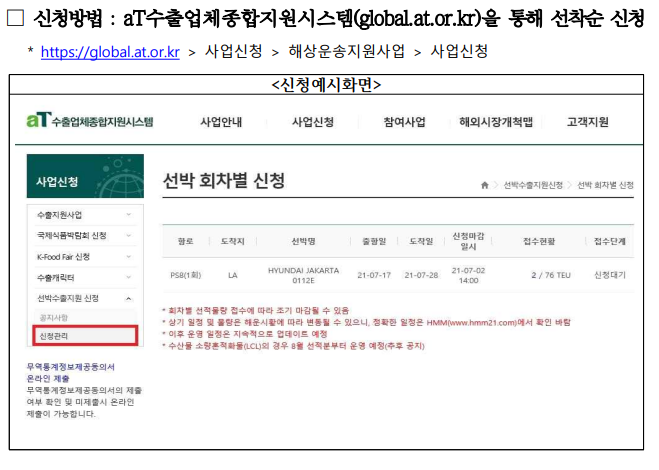The width and height of the screenshot is (659, 470).
Task: Open the 참여사업 top menu
Action: pos(404,122)
